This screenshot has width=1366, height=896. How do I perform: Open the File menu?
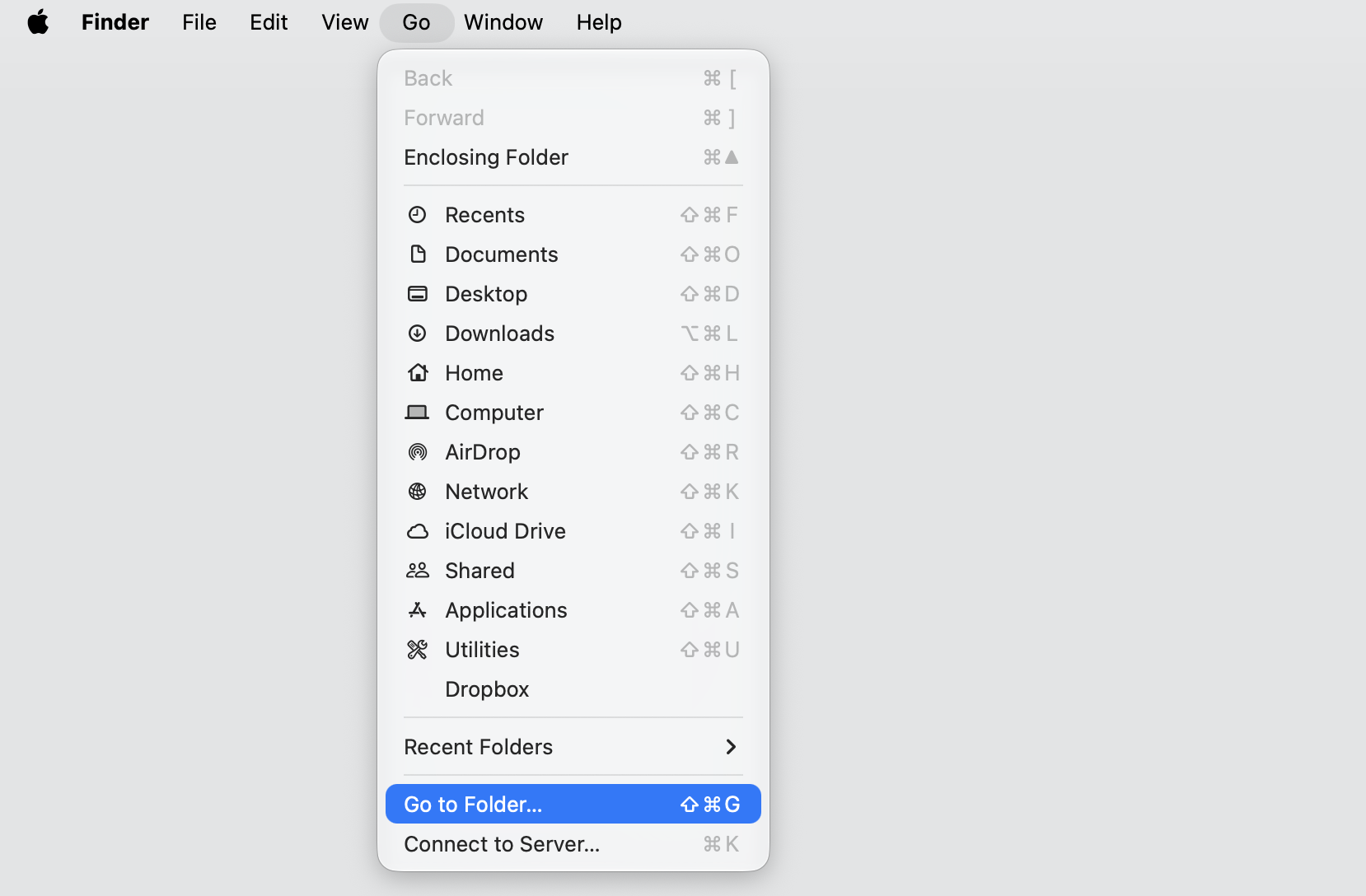click(x=199, y=22)
